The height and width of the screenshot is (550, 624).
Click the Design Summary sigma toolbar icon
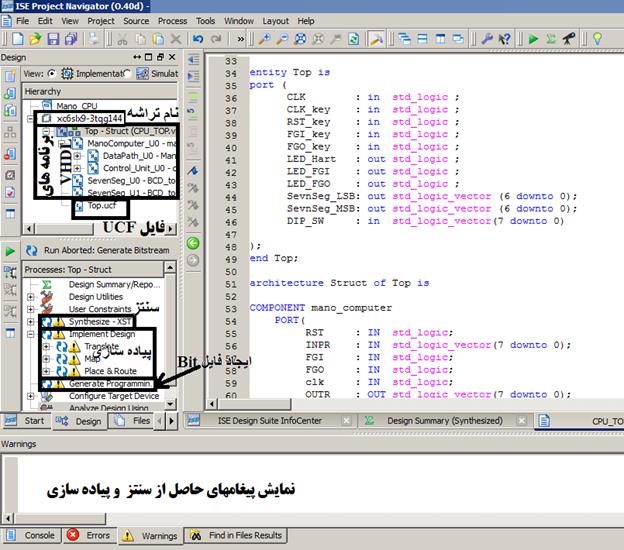tap(551, 39)
